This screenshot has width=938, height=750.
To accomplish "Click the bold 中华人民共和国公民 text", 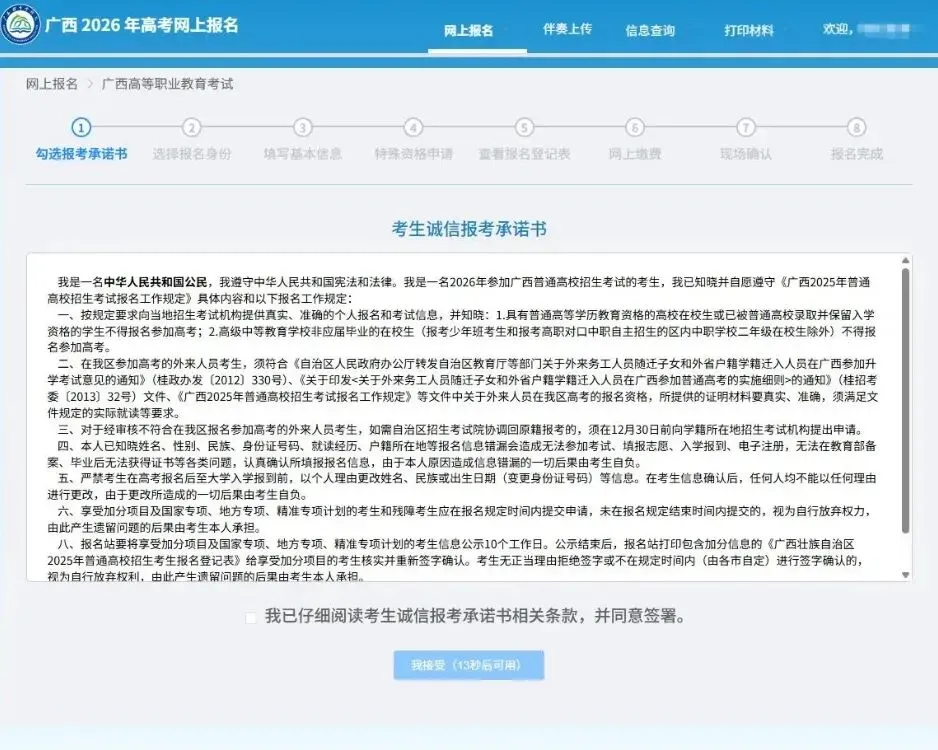I will tap(156, 282).
